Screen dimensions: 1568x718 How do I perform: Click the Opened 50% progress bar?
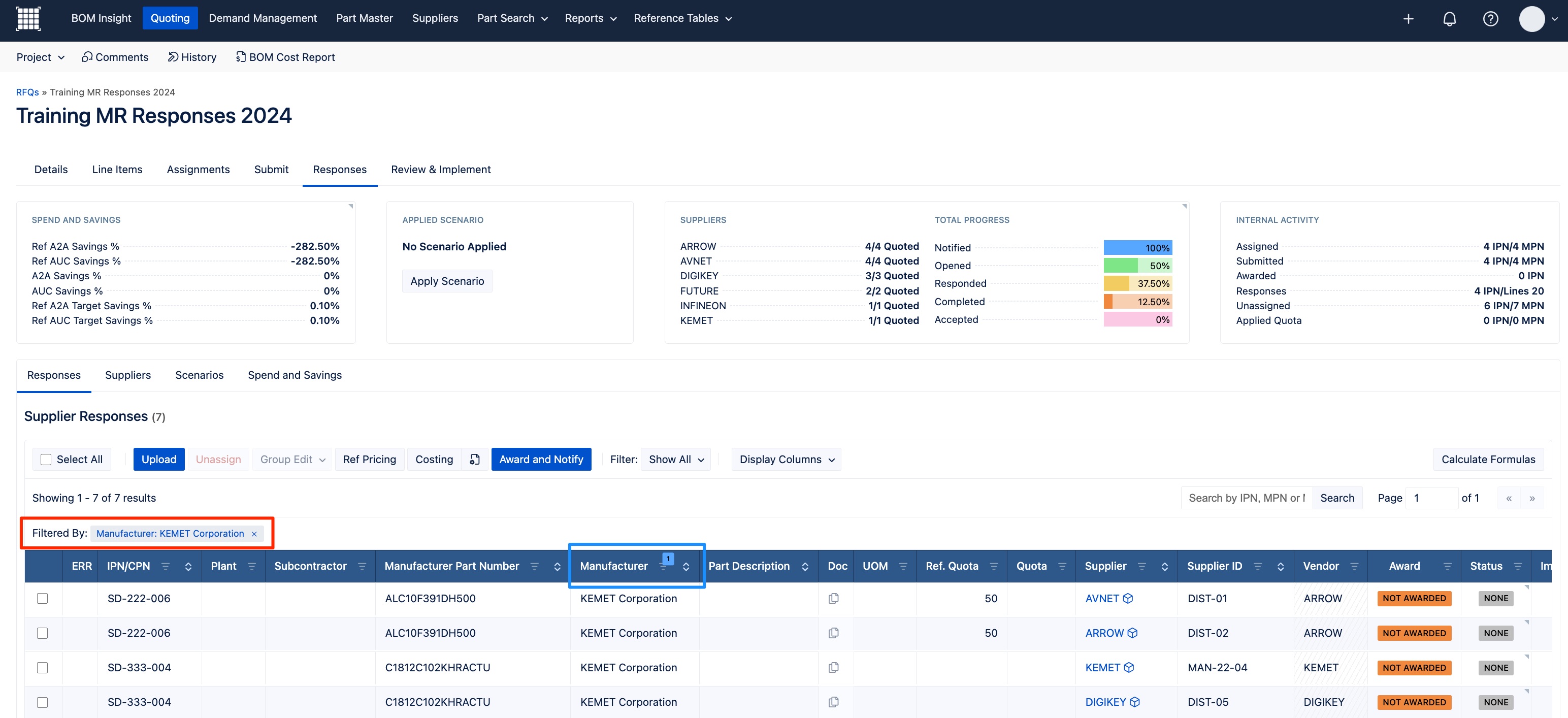1137,265
